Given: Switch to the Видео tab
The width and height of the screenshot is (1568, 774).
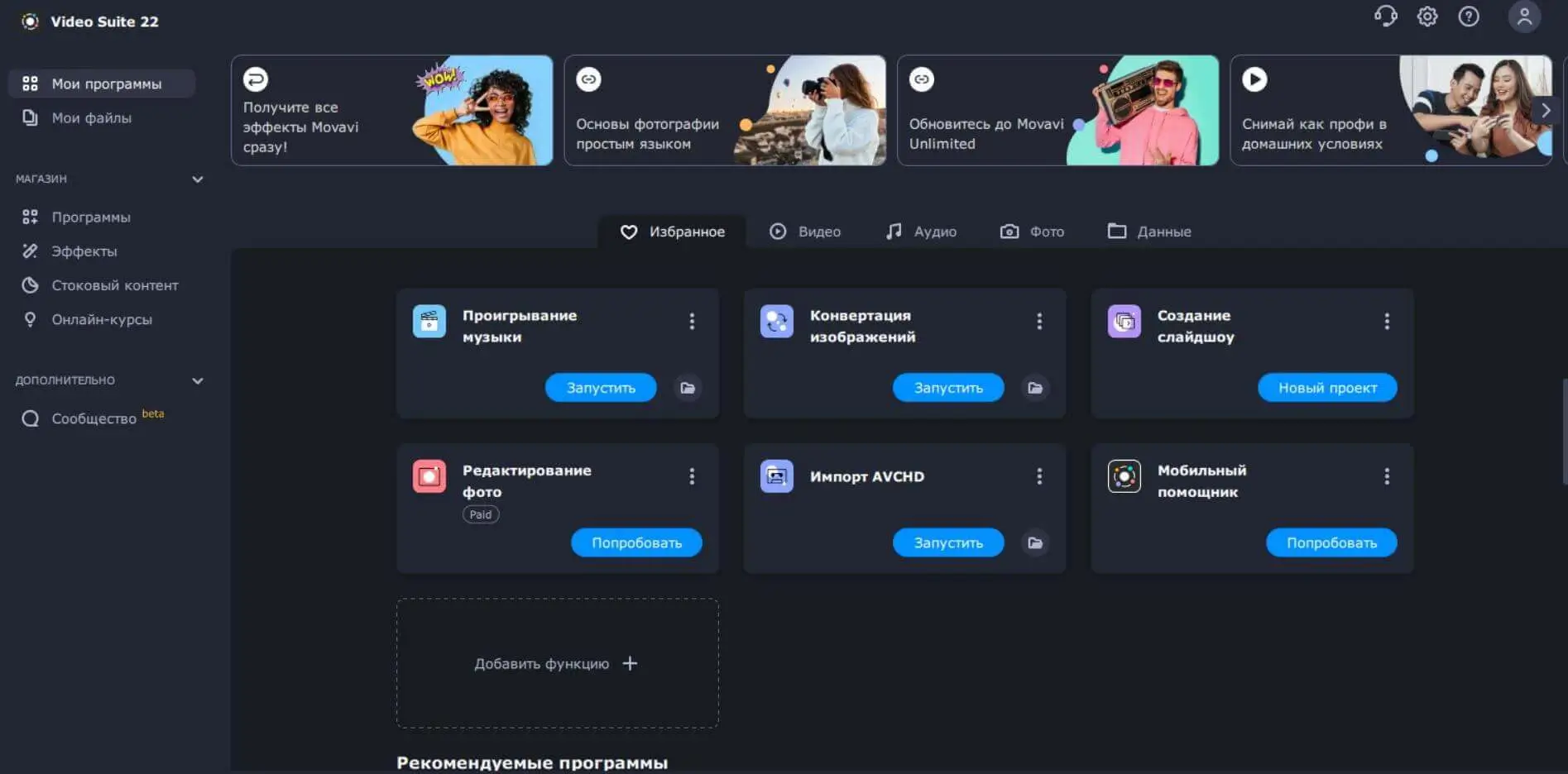Looking at the screenshot, I should point(805,232).
